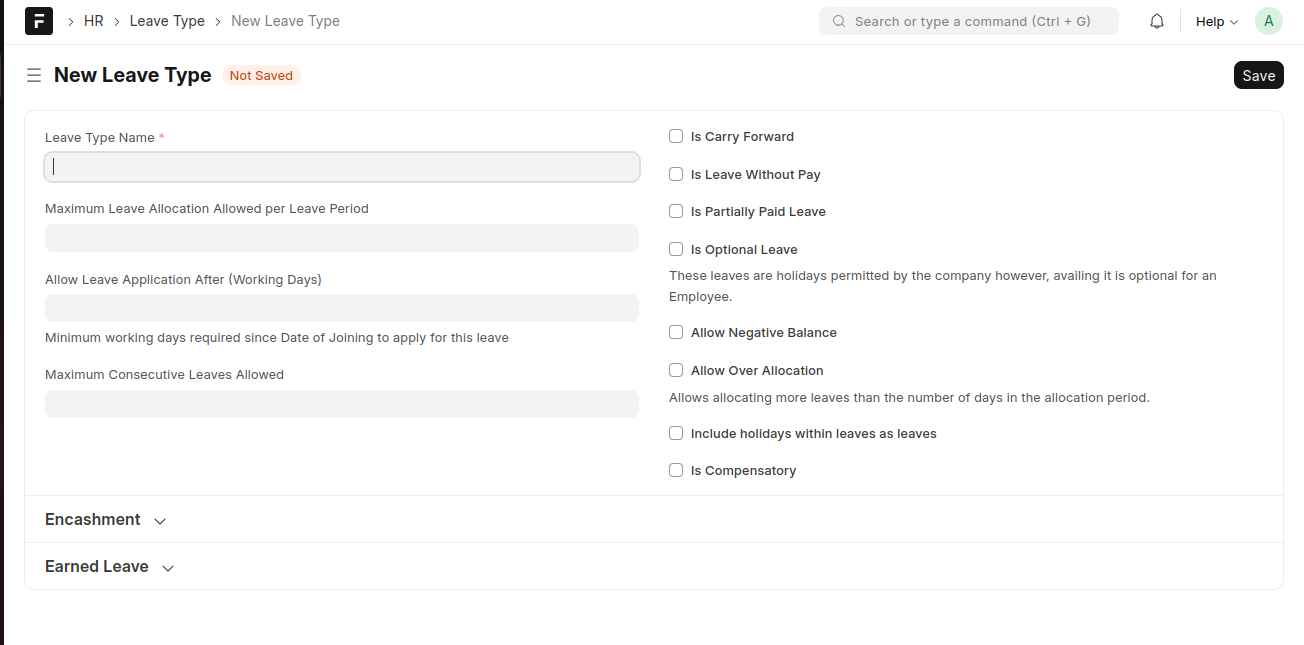Click the Maximum Consecutive Leaves Allowed field
Image resolution: width=1304 pixels, height=645 pixels.
342,404
